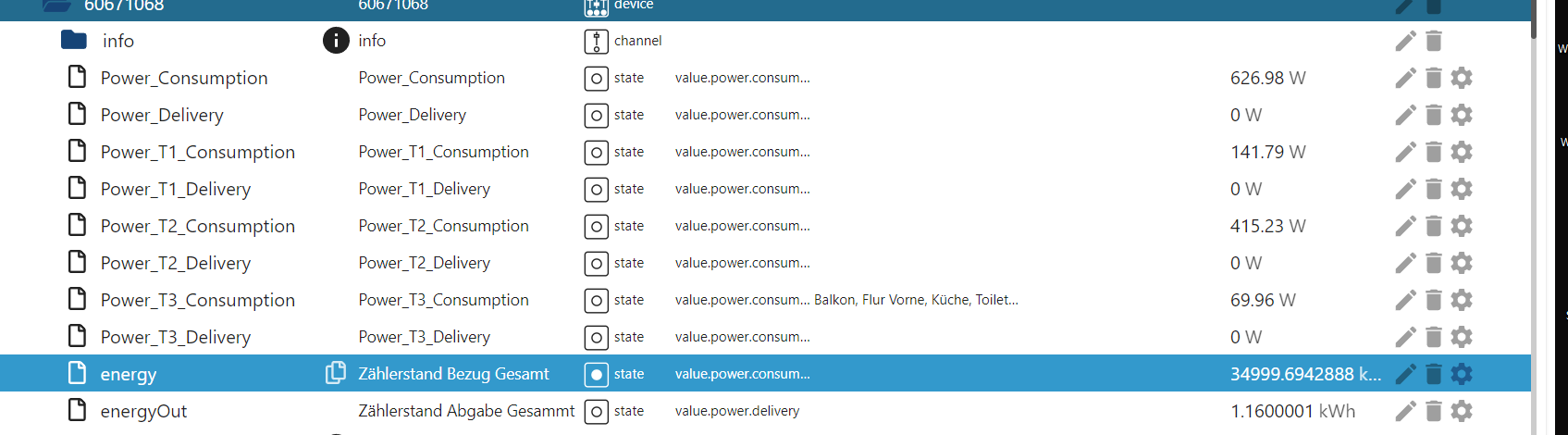Screen dimensions: 1568x435
Task: Click the energy value 34999.6942888
Action: tap(1304, 374)
